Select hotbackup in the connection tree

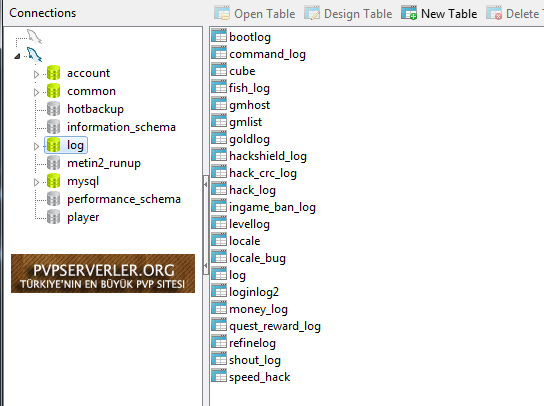coord(95,109)
